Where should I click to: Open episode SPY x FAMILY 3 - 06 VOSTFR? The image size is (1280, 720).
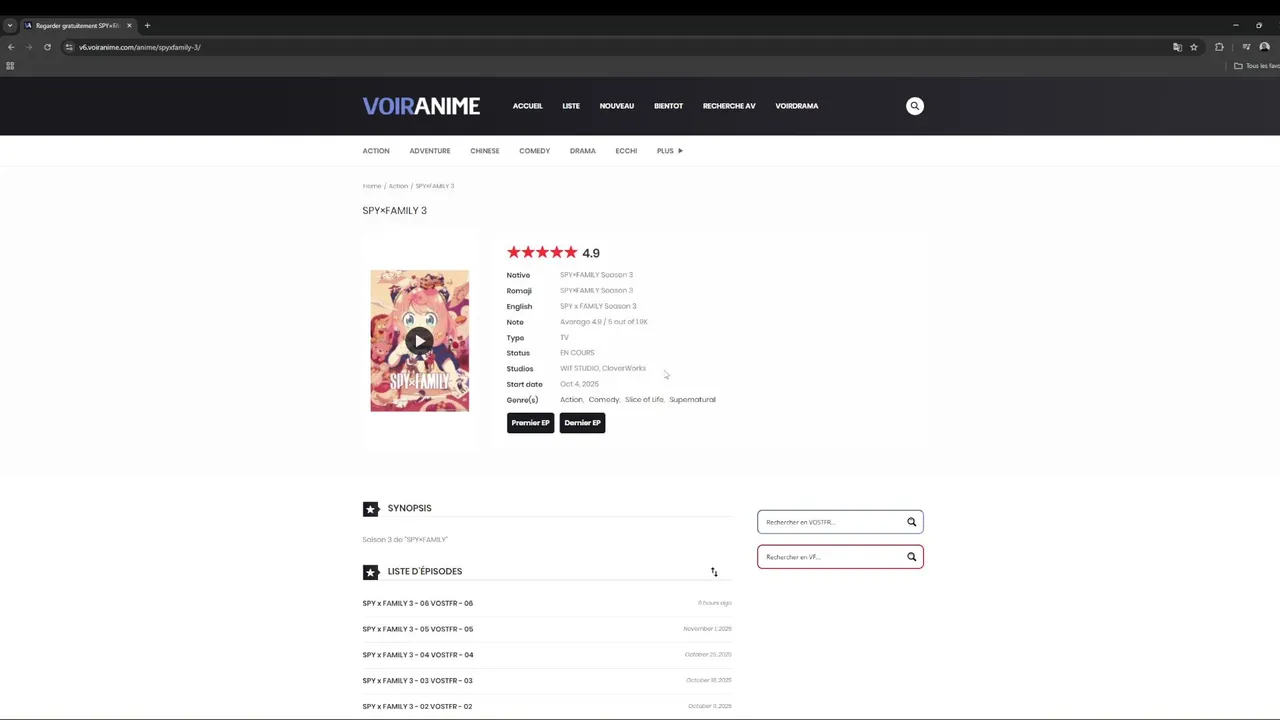[417, 603]
